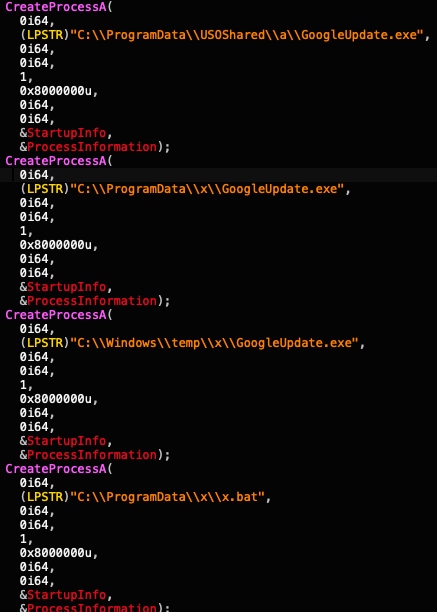Click StartupInfo variable in first call

tap(66, 133)
